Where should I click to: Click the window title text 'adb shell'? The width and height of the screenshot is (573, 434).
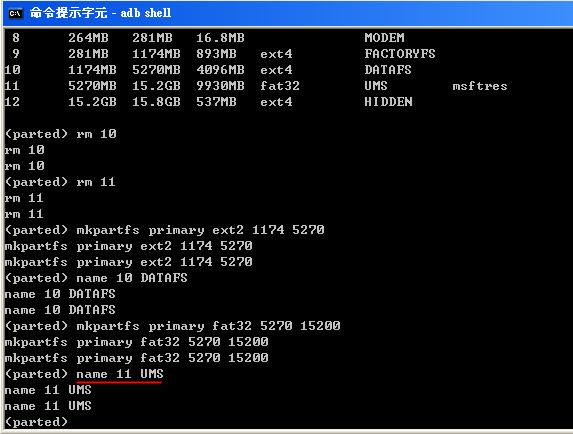[x=145, y=13]
